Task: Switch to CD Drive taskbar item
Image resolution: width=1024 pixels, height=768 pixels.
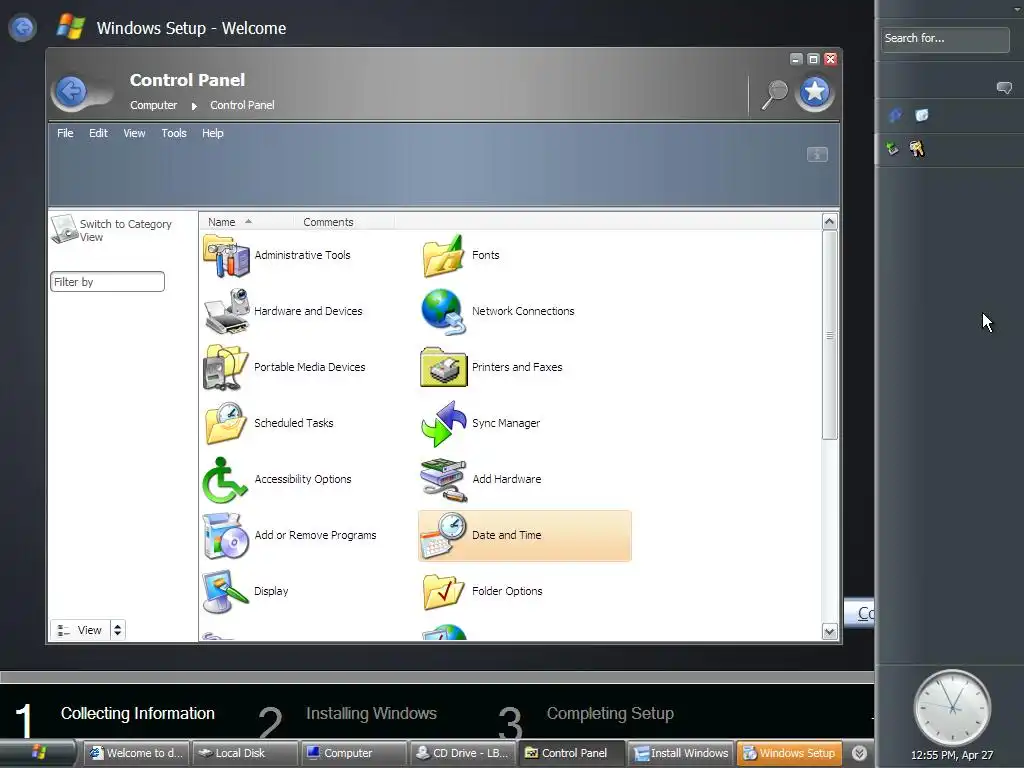Action: (462, 753)
